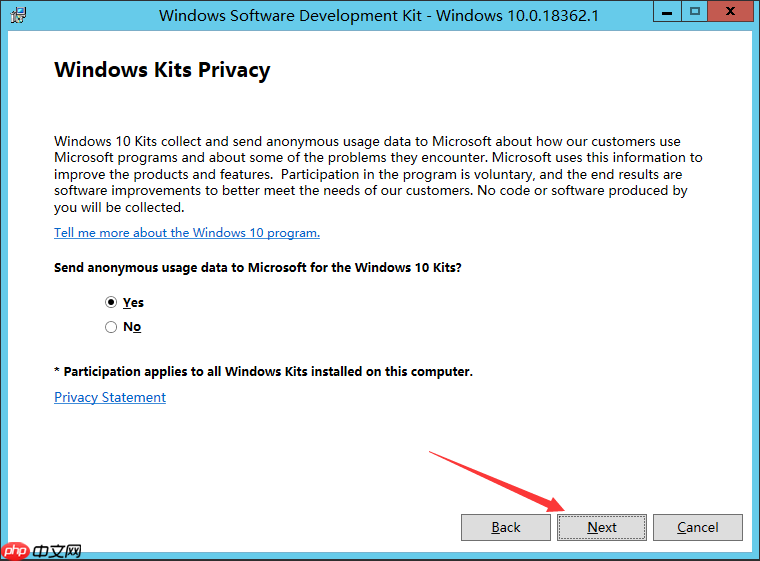Click the 'Windows Kits Privacy' heading

(x=162, y=70)
